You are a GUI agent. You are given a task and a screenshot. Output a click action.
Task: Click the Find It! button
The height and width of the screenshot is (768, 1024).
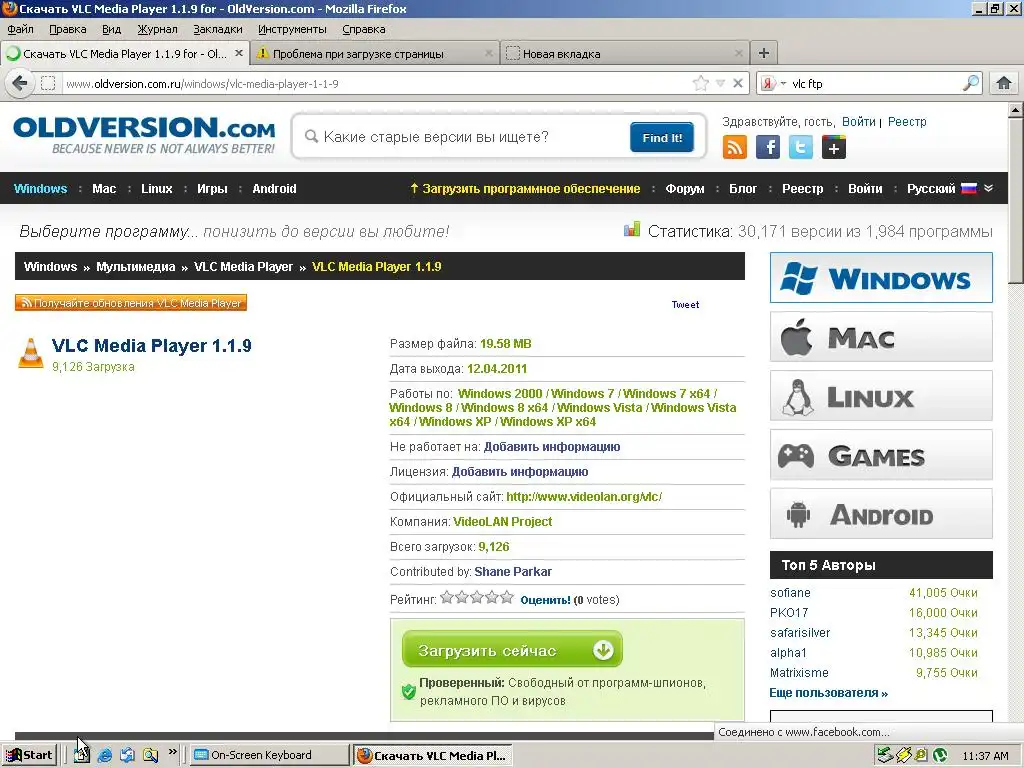click(662, 137)
